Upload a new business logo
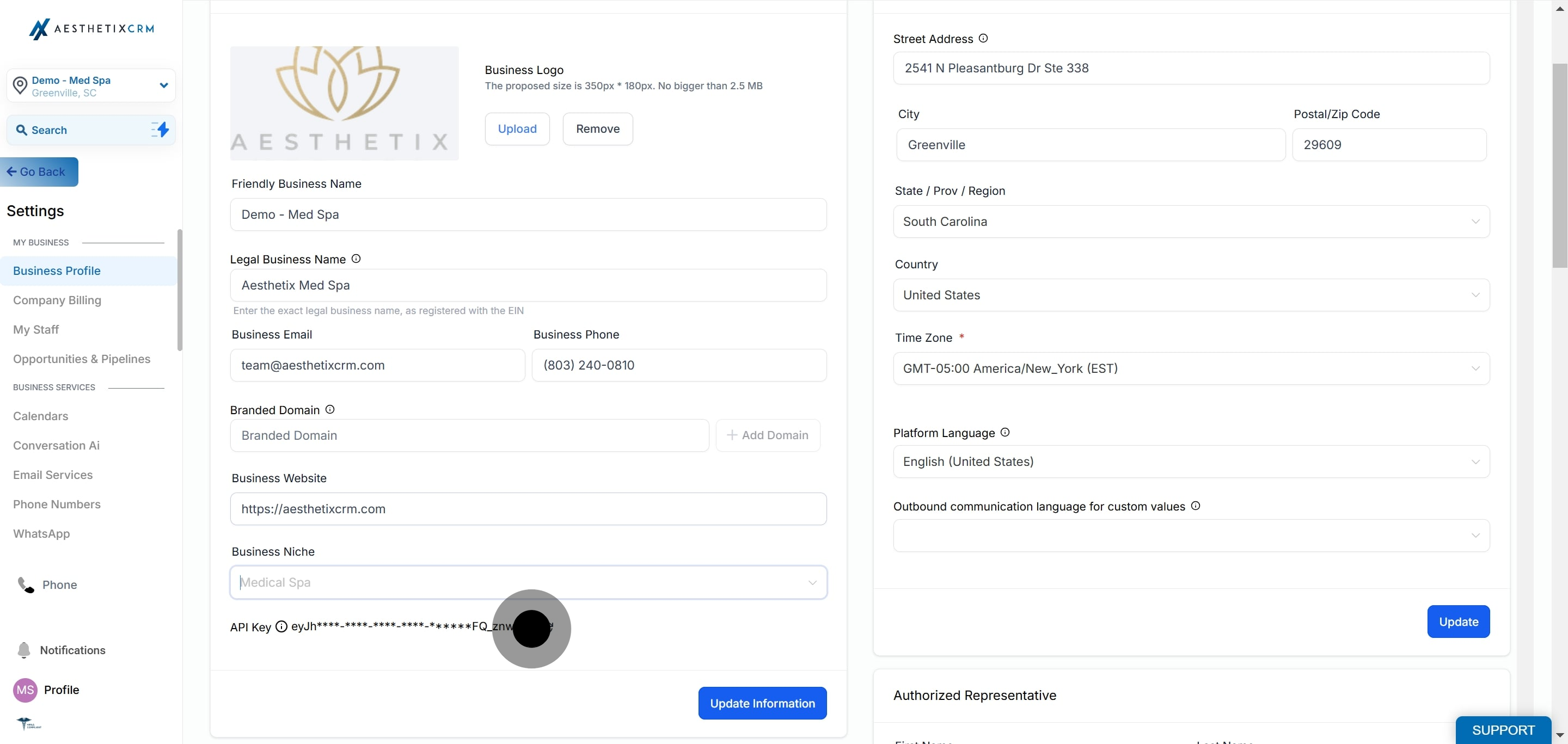Image resolution: width=1568 pixels, height=744 pixels. click(x=517, y=129)
